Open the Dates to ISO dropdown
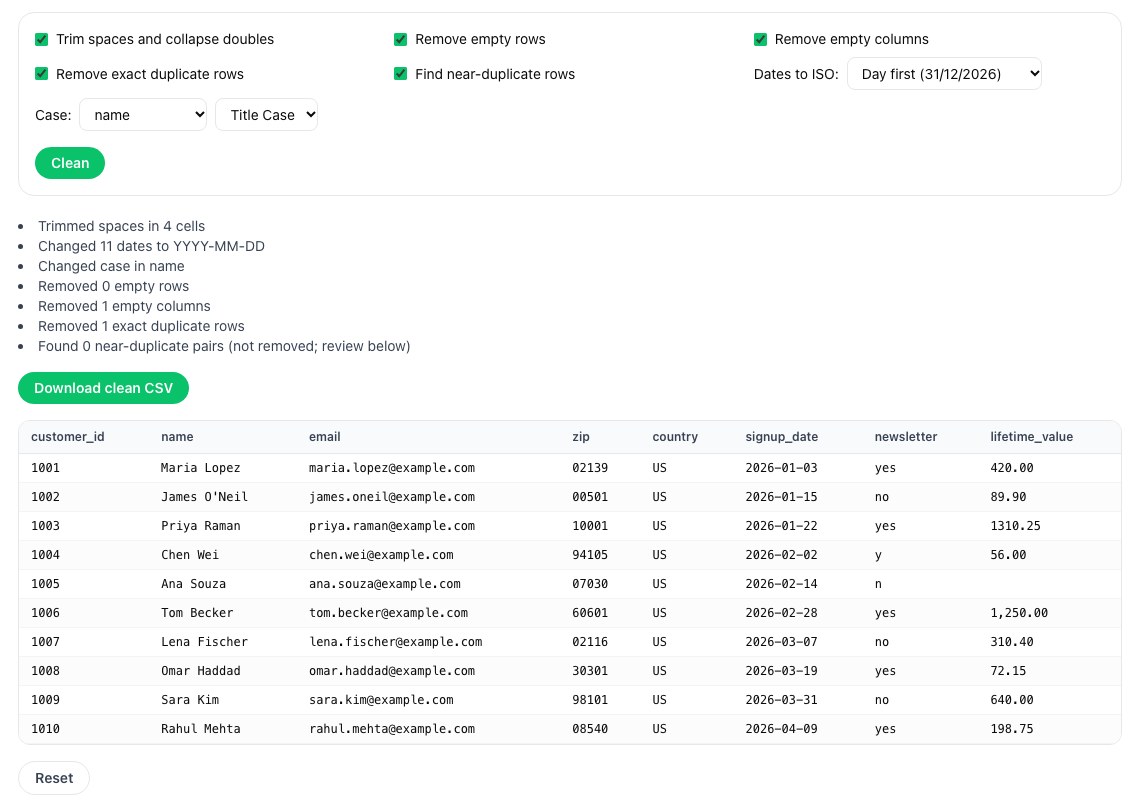The width and height of the screenshot is (1140, 800). (x=944, y=74)
